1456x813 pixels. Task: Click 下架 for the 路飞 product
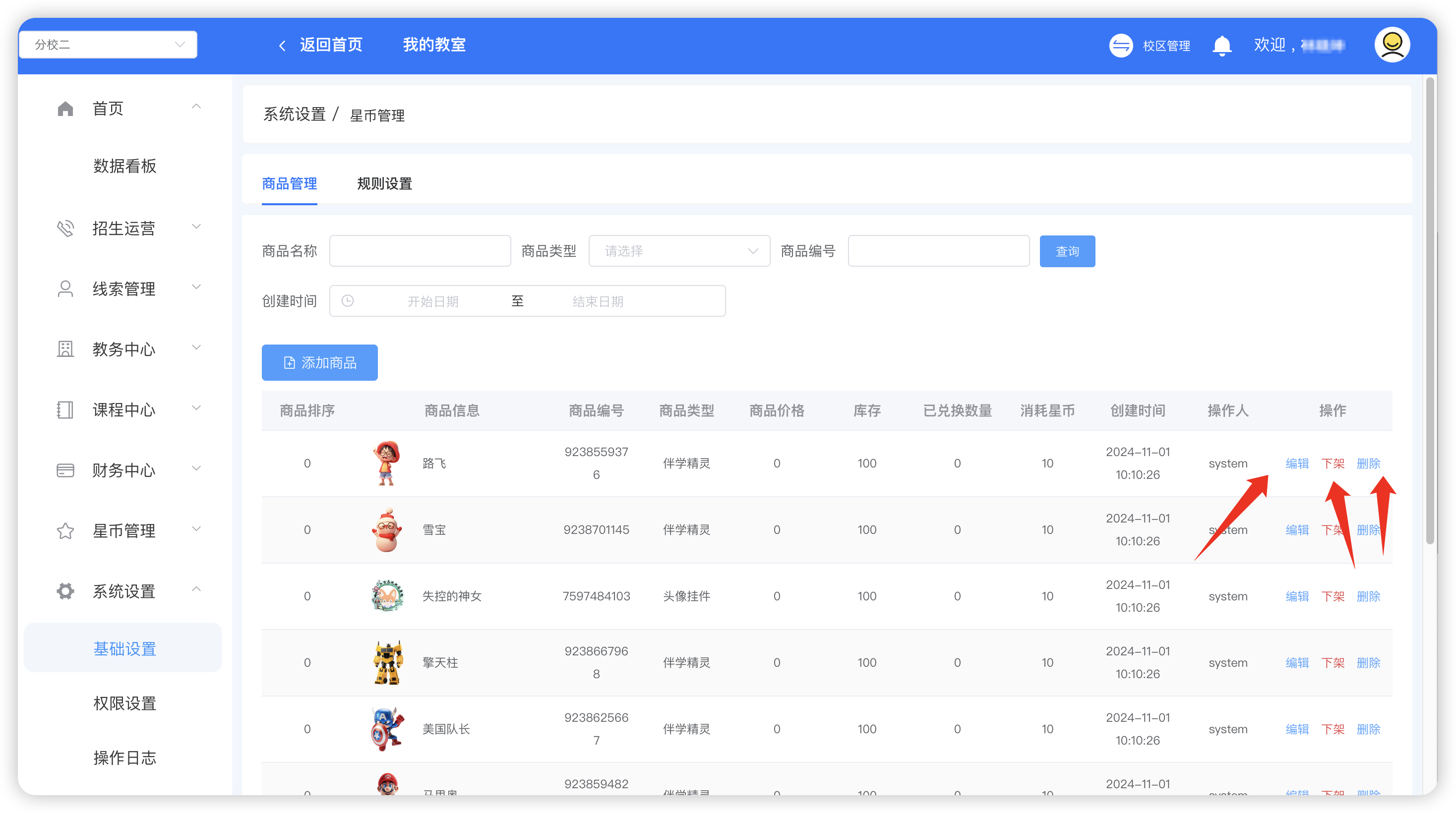click(x=1332, y=464)
